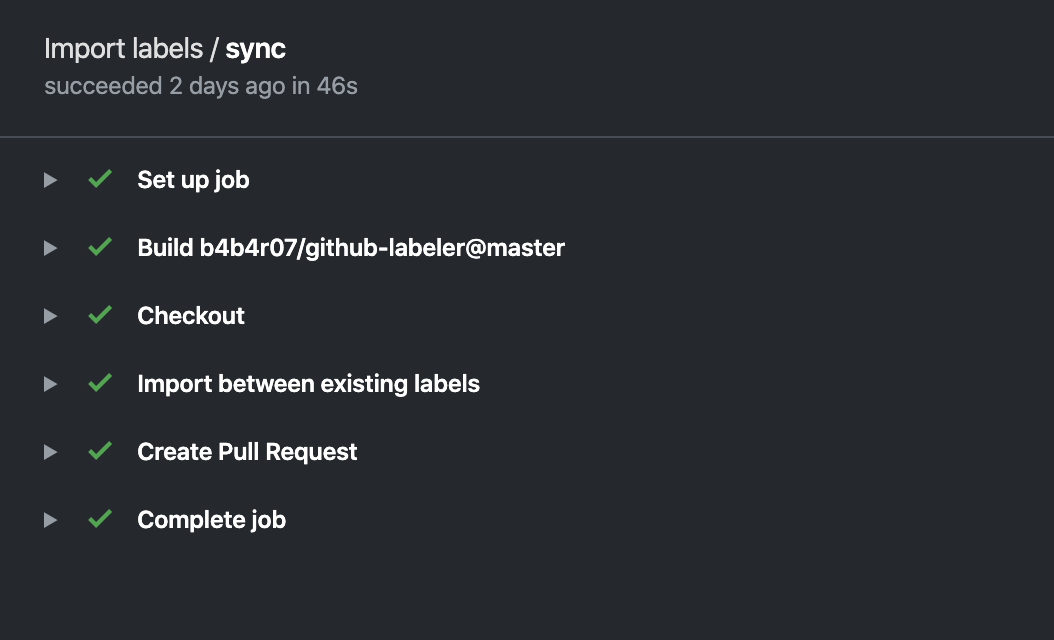Expand the Checkout step triangle
The height and width of the screenshot is (640, 1054).
pos(50,316)
